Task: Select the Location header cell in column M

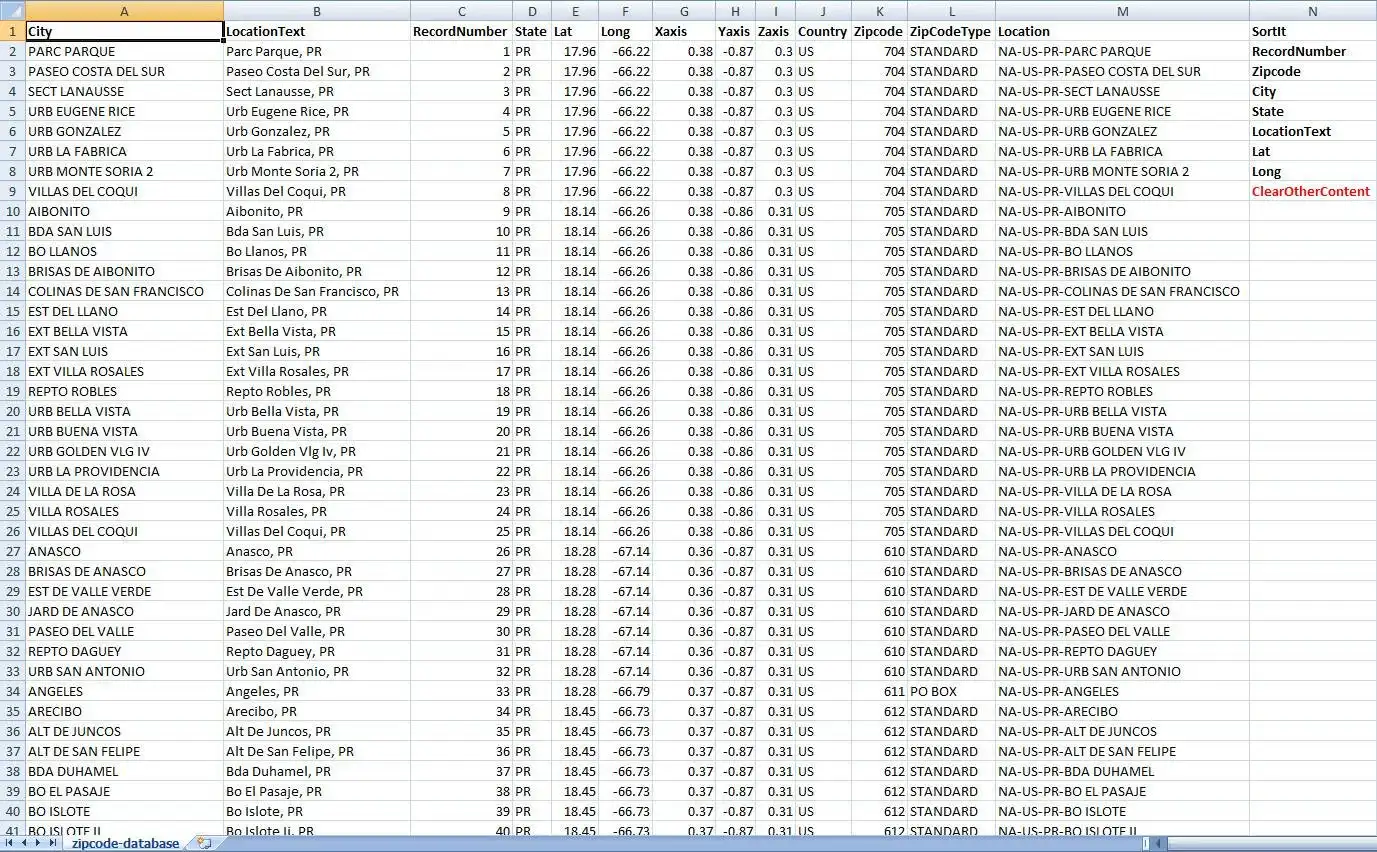Action: (1122, 32)
